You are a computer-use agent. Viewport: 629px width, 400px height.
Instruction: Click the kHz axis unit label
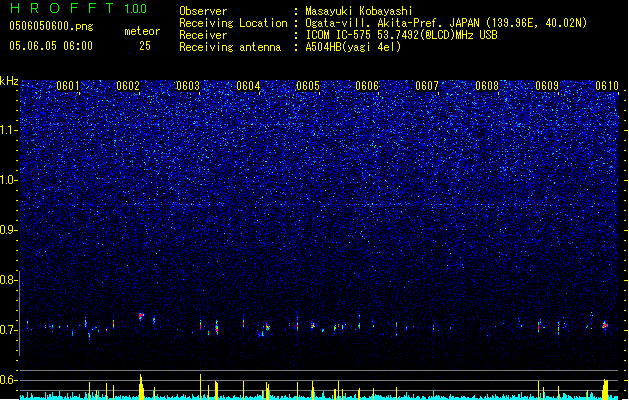point(9,81)
